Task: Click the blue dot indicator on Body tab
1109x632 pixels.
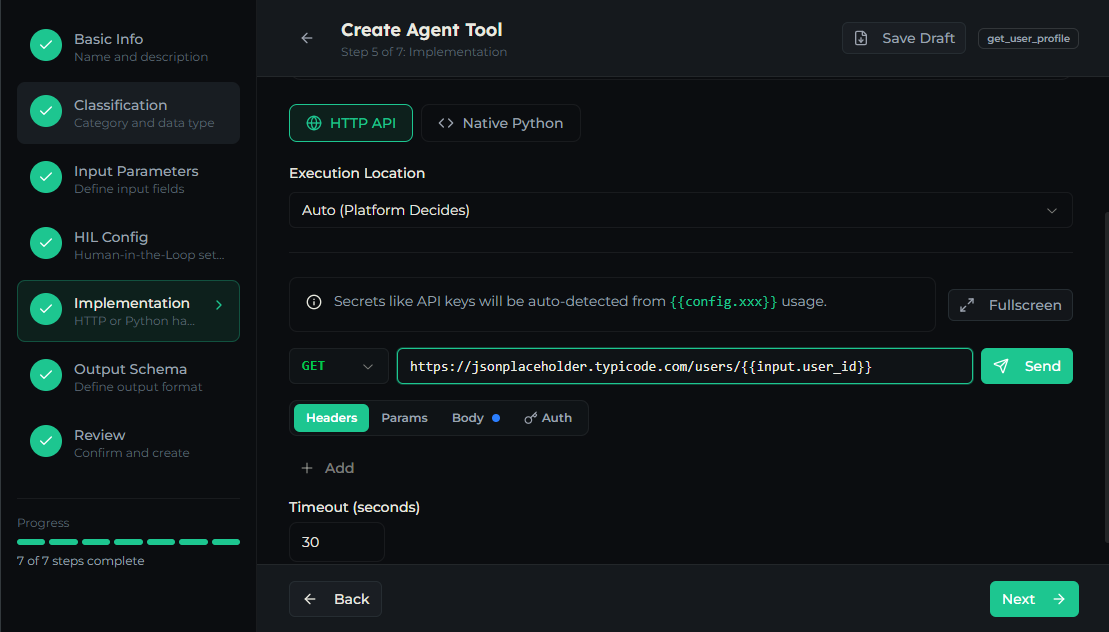Action: 496,418
